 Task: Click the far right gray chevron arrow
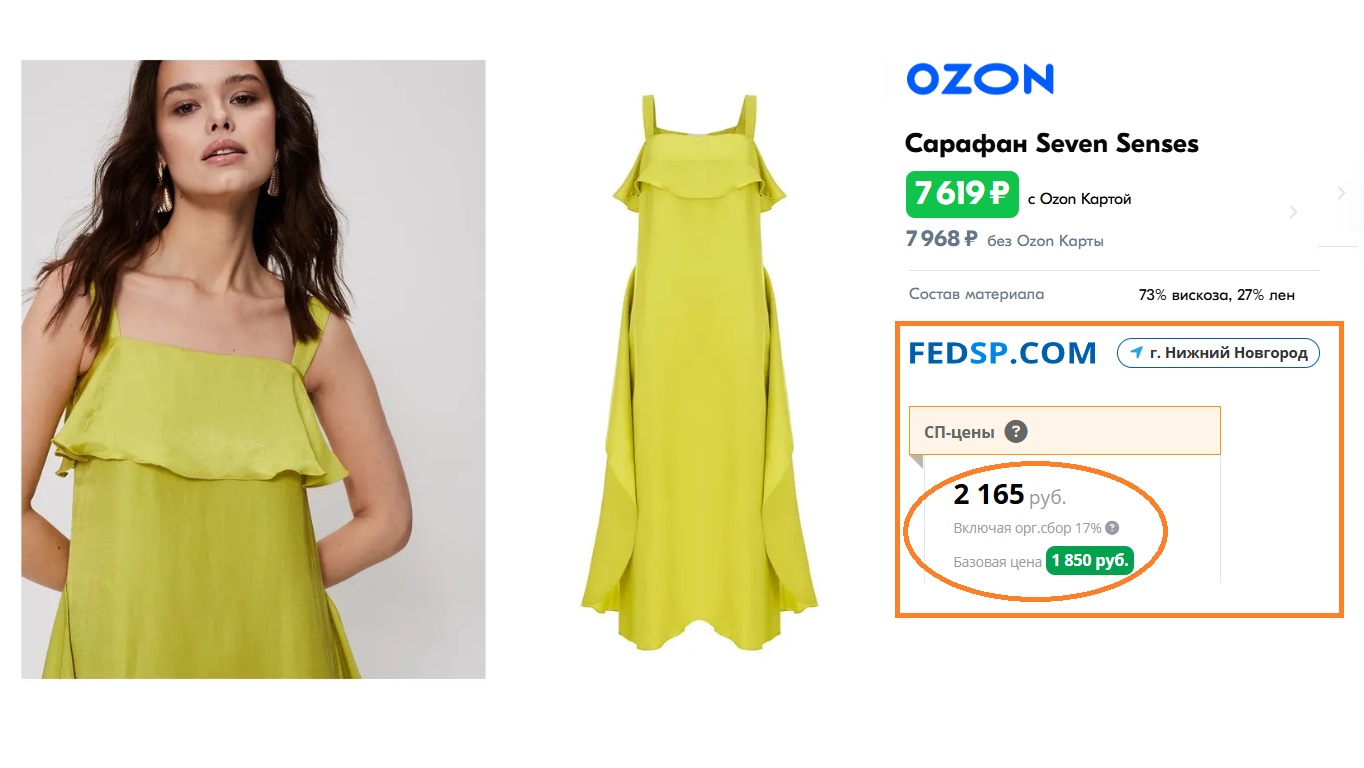coord(1341,193)
